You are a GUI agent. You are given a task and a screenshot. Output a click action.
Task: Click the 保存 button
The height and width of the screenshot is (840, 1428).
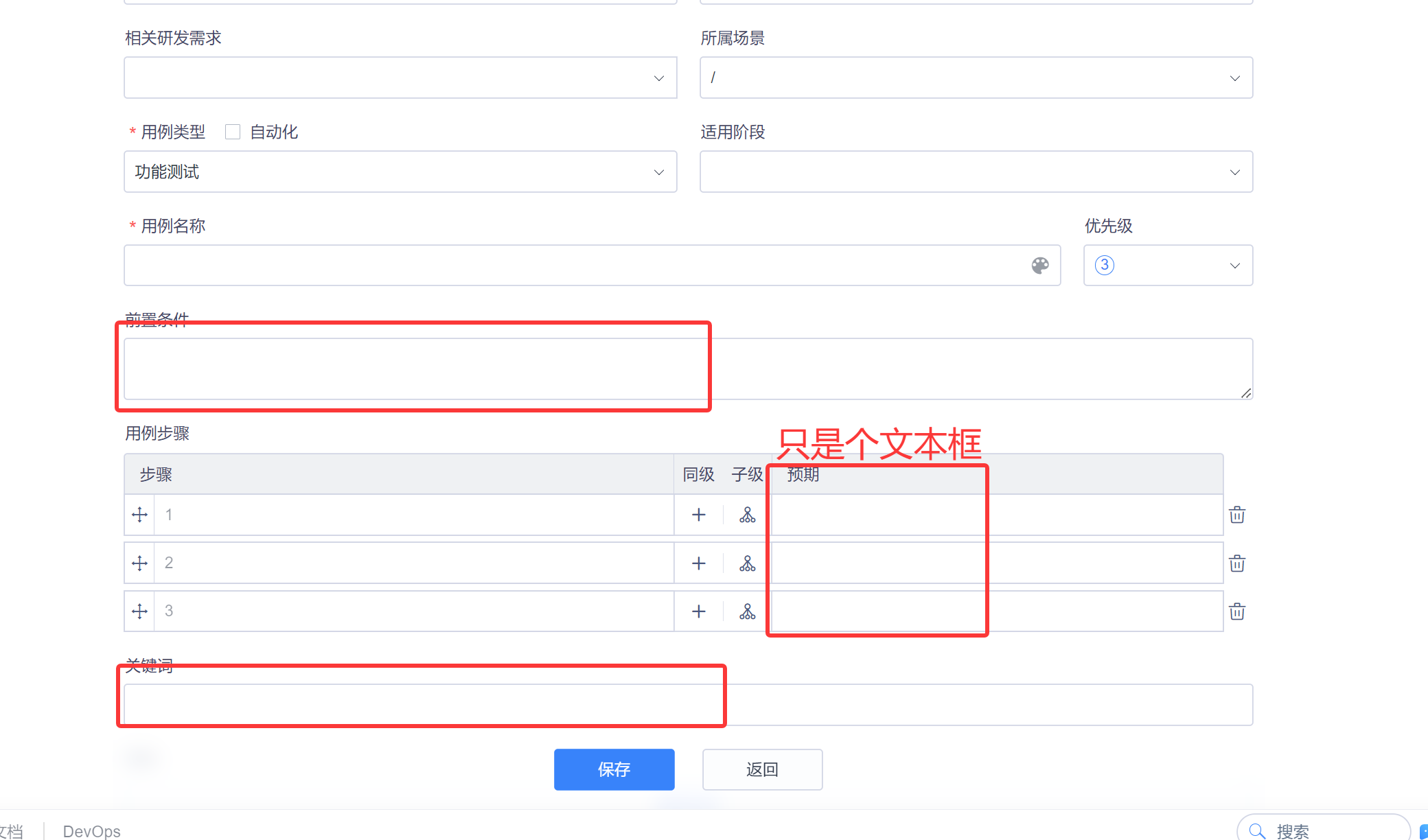coord(614,769)
